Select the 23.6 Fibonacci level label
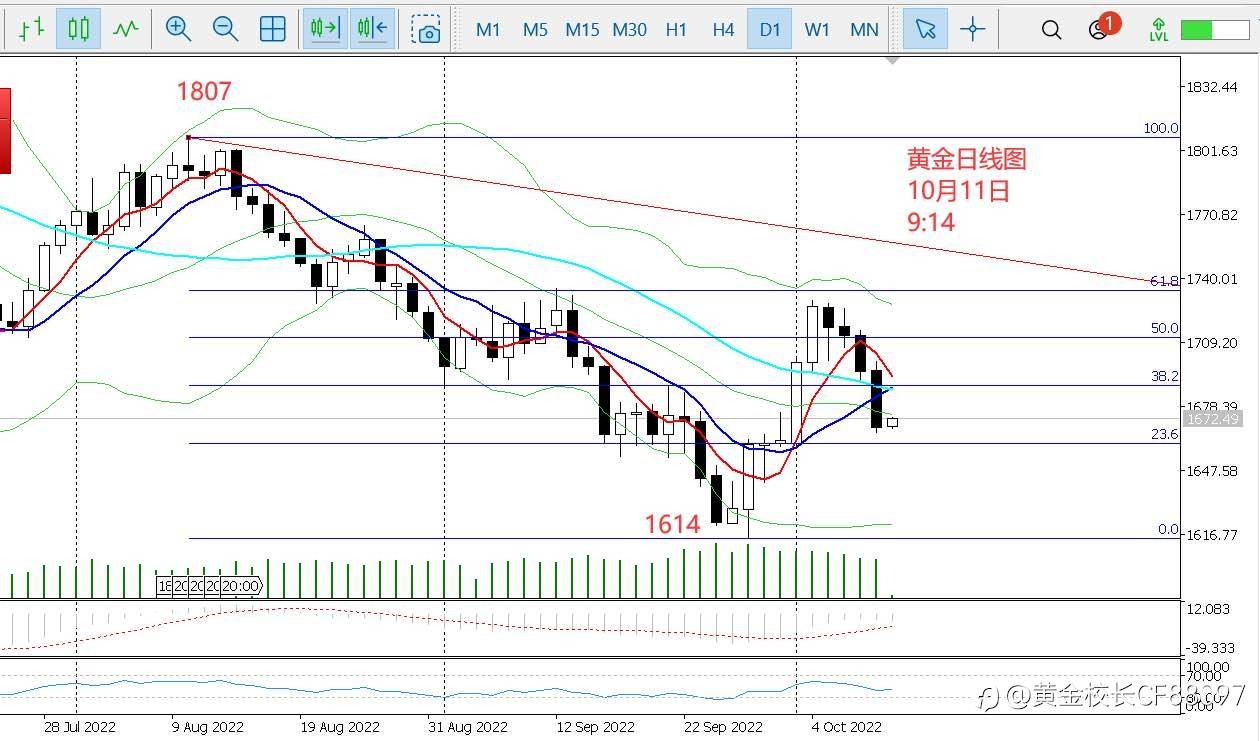The image size is (1260, 741). tap(1164, 434)
